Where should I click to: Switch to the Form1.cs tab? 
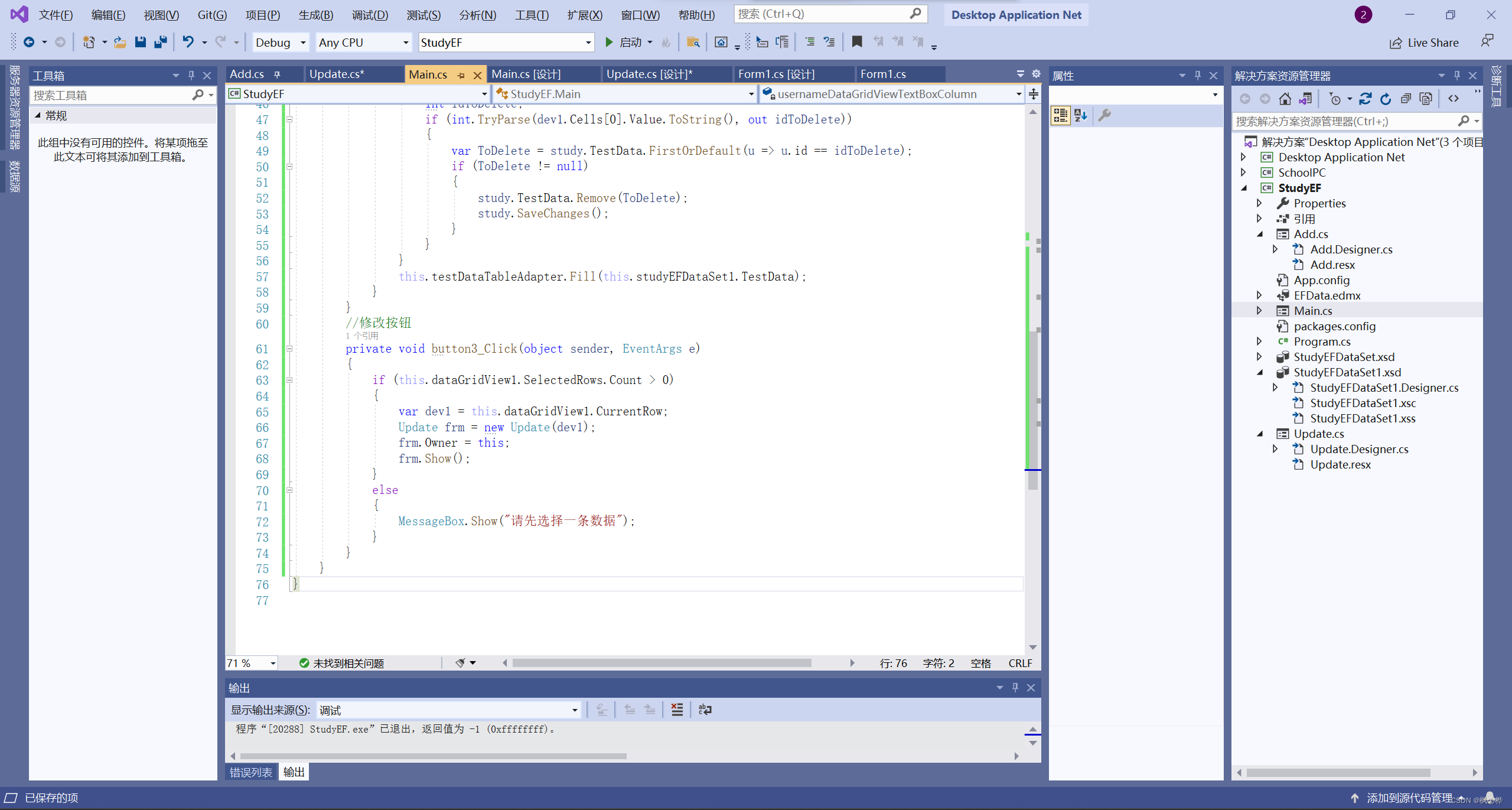882,74
